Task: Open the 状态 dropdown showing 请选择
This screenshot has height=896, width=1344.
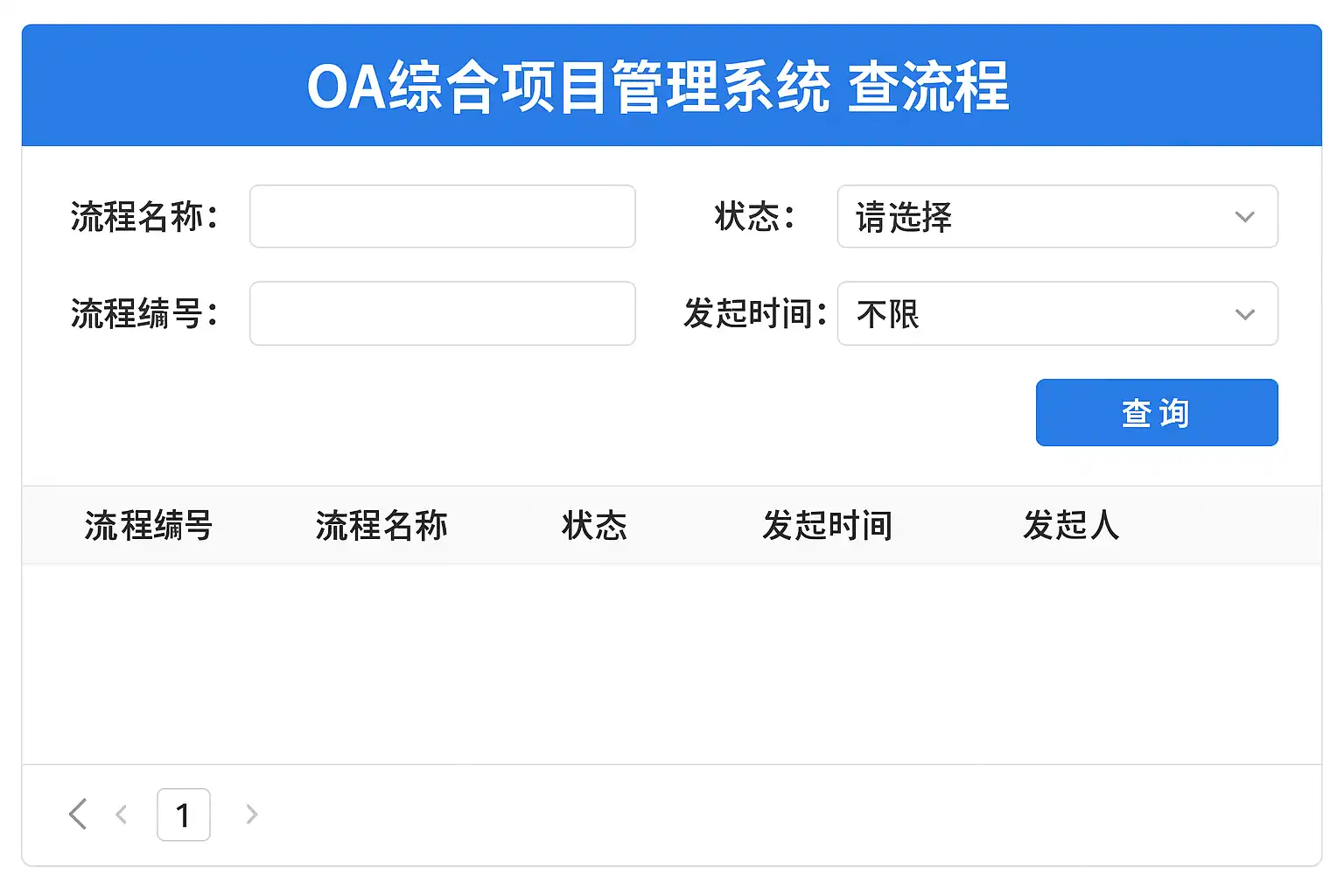Action: pos(1056,217)
